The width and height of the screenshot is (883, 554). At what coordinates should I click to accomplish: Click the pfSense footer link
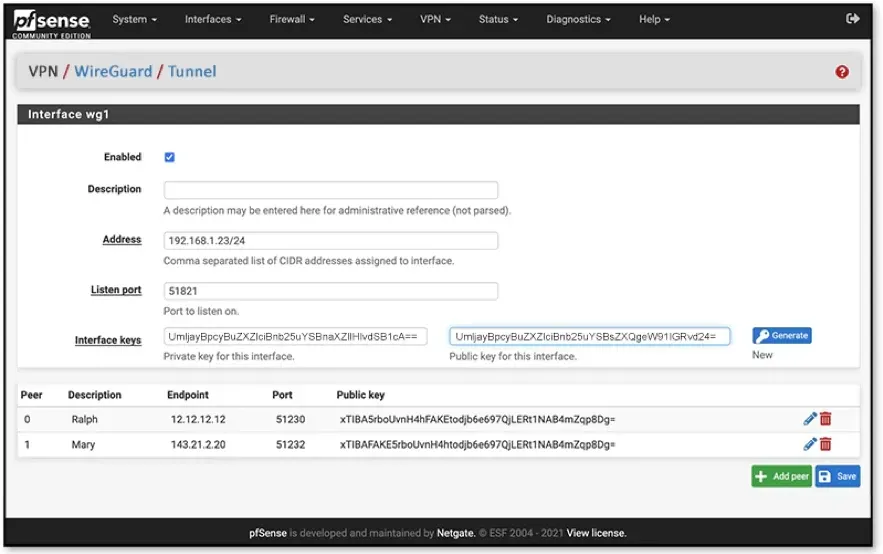pyautogui.click(x=268, y=533)
